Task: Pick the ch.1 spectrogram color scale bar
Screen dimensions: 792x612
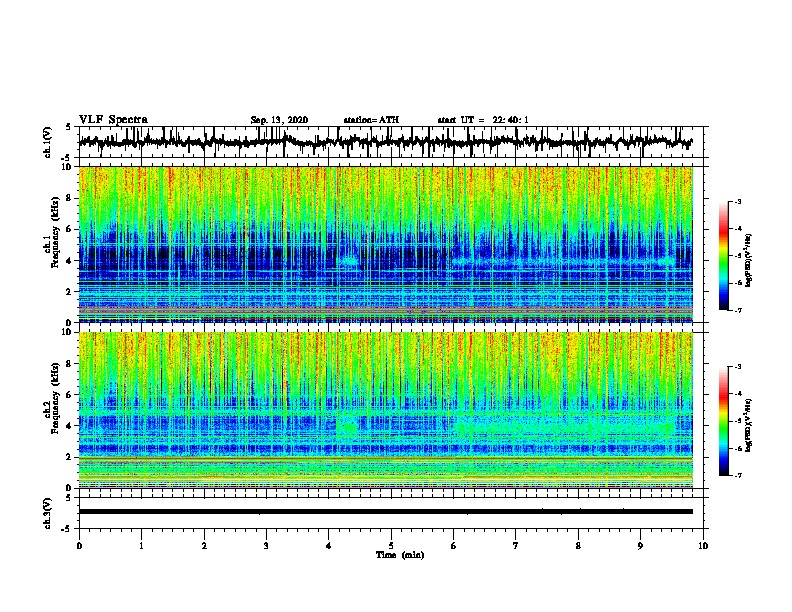Action: coord(724,256)
